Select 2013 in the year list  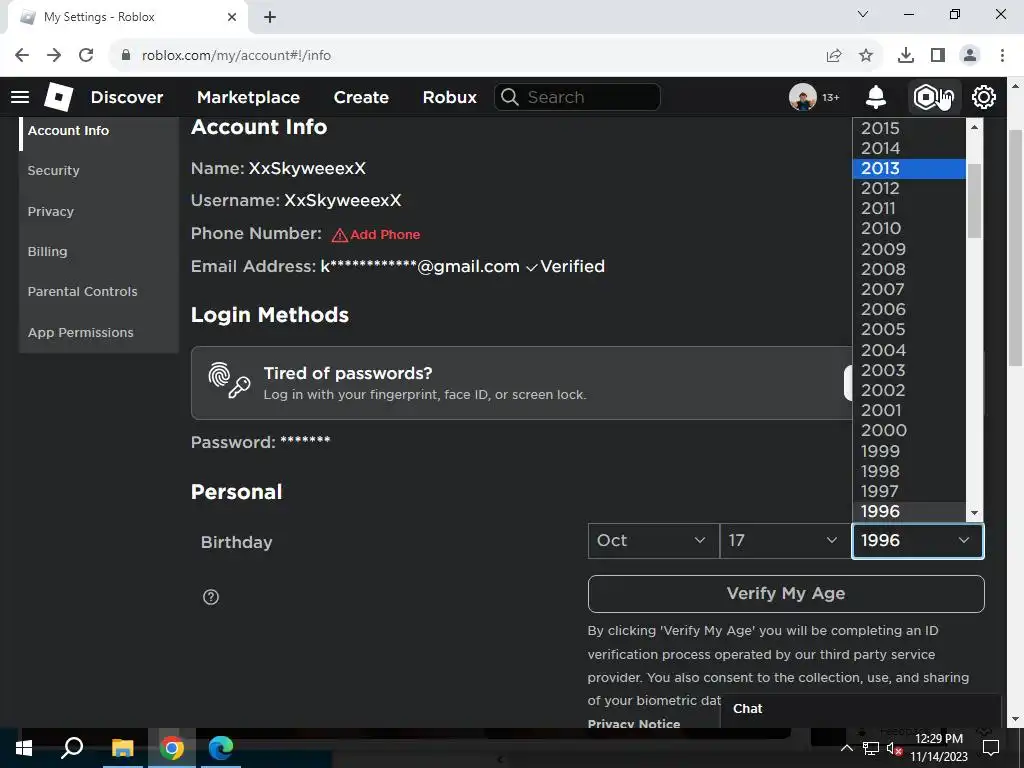pyautogui.click(x=909, y=168)
